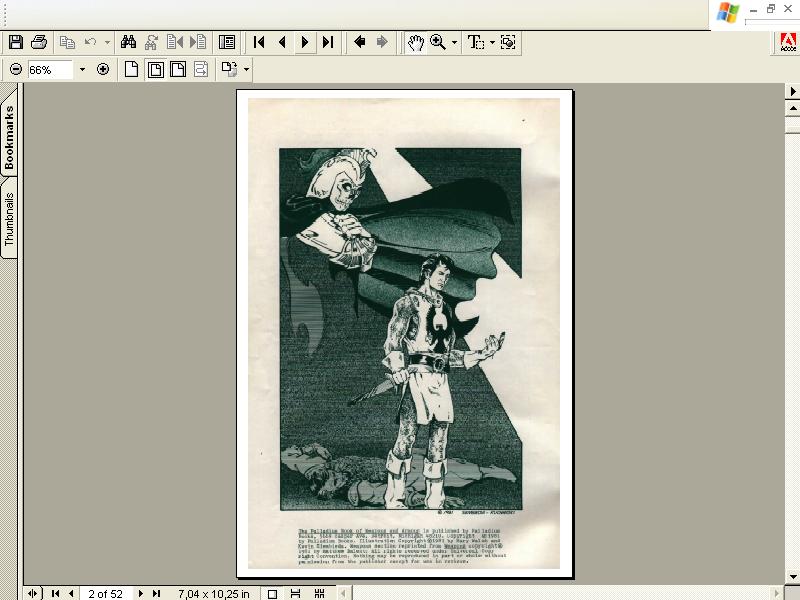The image size is (800, 600).
Task: Click the Undo arrow icon
Action: tap(91, 42)
